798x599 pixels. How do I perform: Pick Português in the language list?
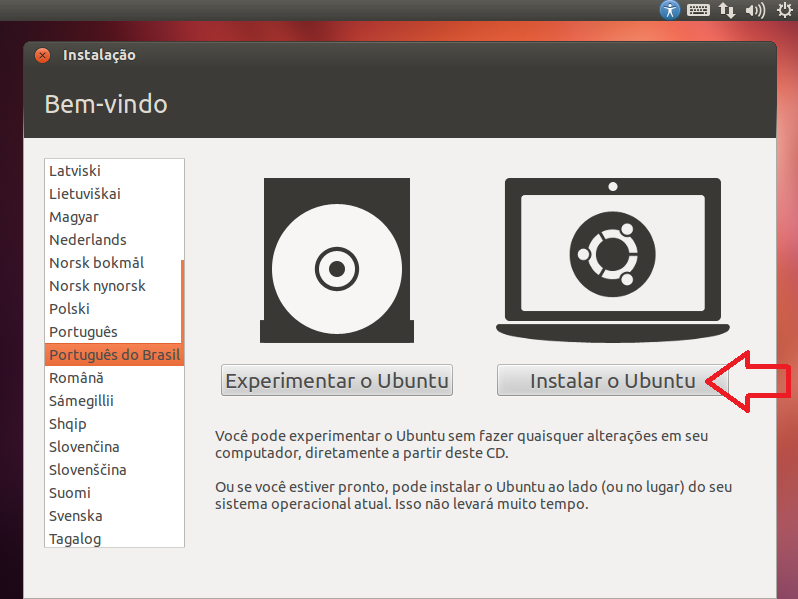pos(113,332)
